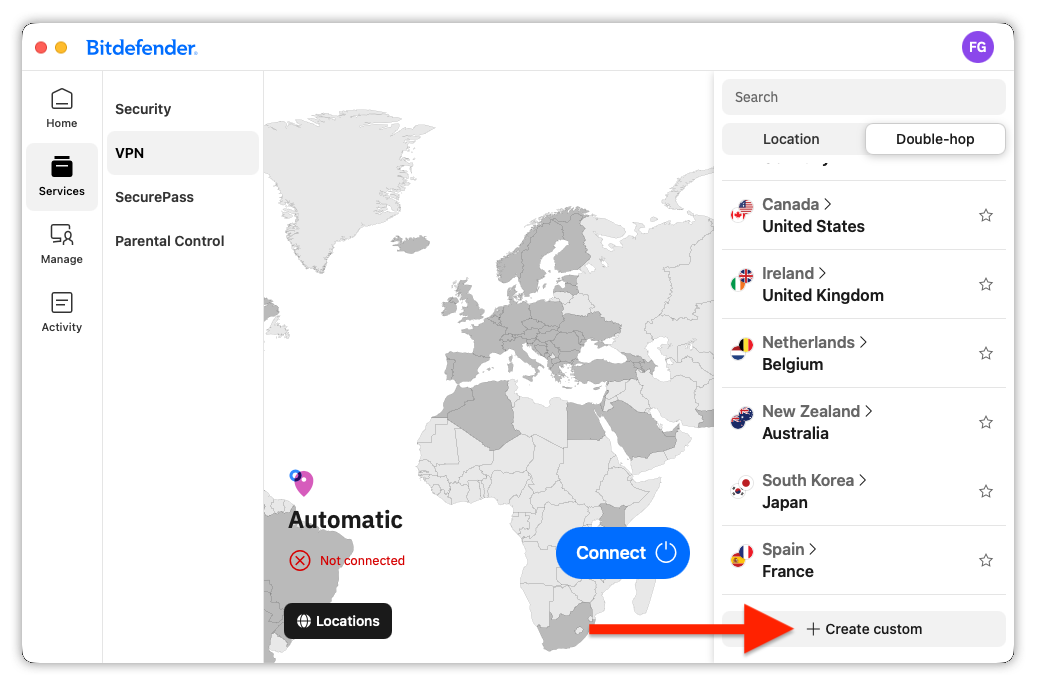Select the Australia destination text

795,434
